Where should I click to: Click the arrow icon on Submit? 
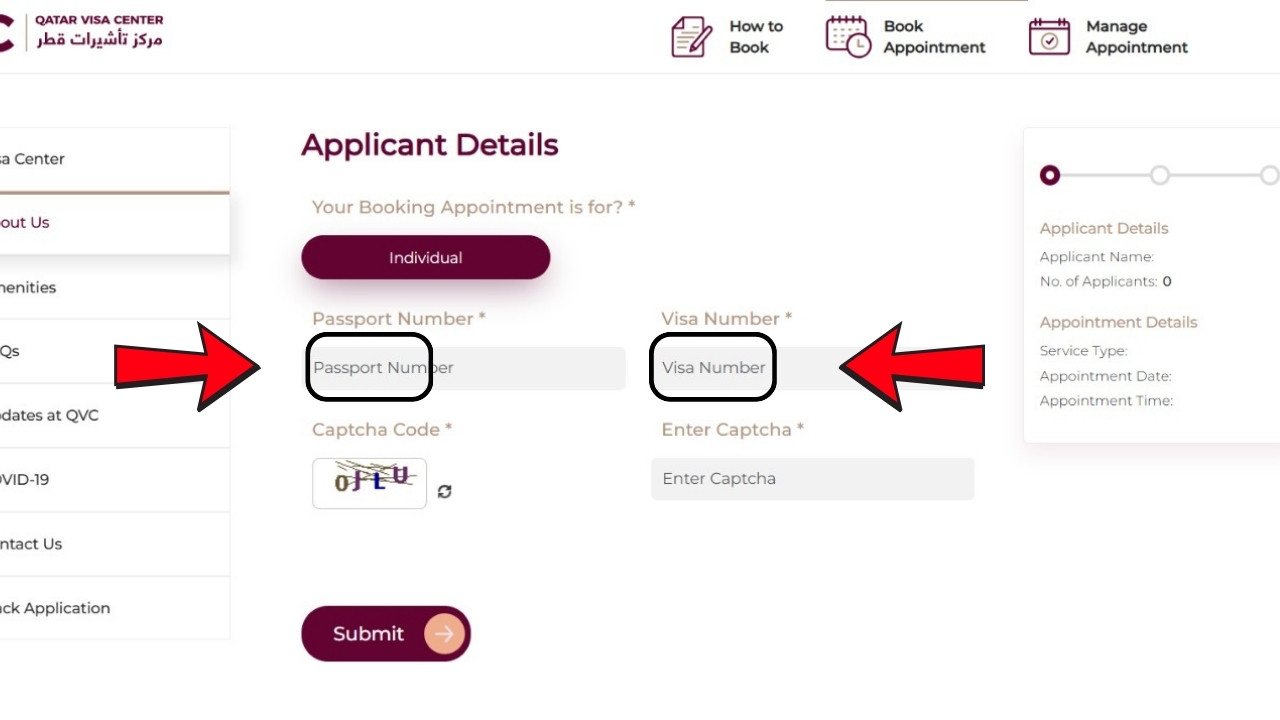click(x=445, y=634)
